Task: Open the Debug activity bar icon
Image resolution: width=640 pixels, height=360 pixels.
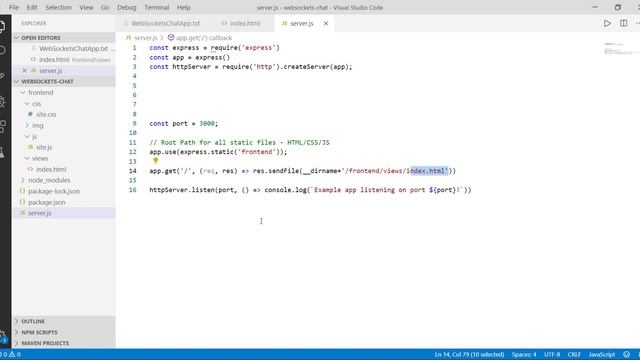Action: 2,101
